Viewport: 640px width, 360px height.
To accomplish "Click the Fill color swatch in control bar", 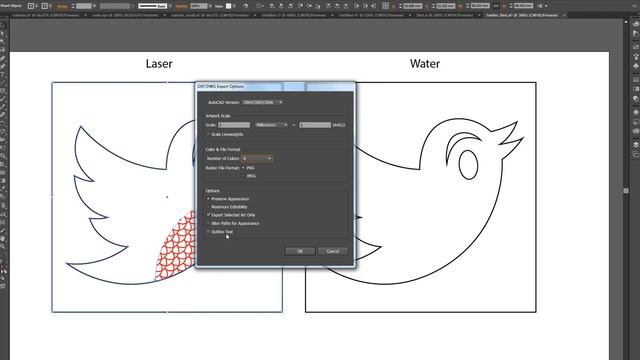I will coord(31,6).
